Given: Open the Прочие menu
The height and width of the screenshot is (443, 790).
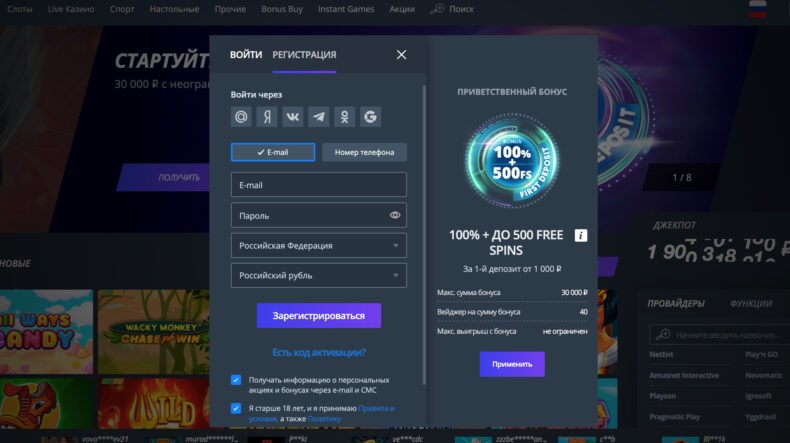Looking at the screenshot, I should (x=230, y=9).
